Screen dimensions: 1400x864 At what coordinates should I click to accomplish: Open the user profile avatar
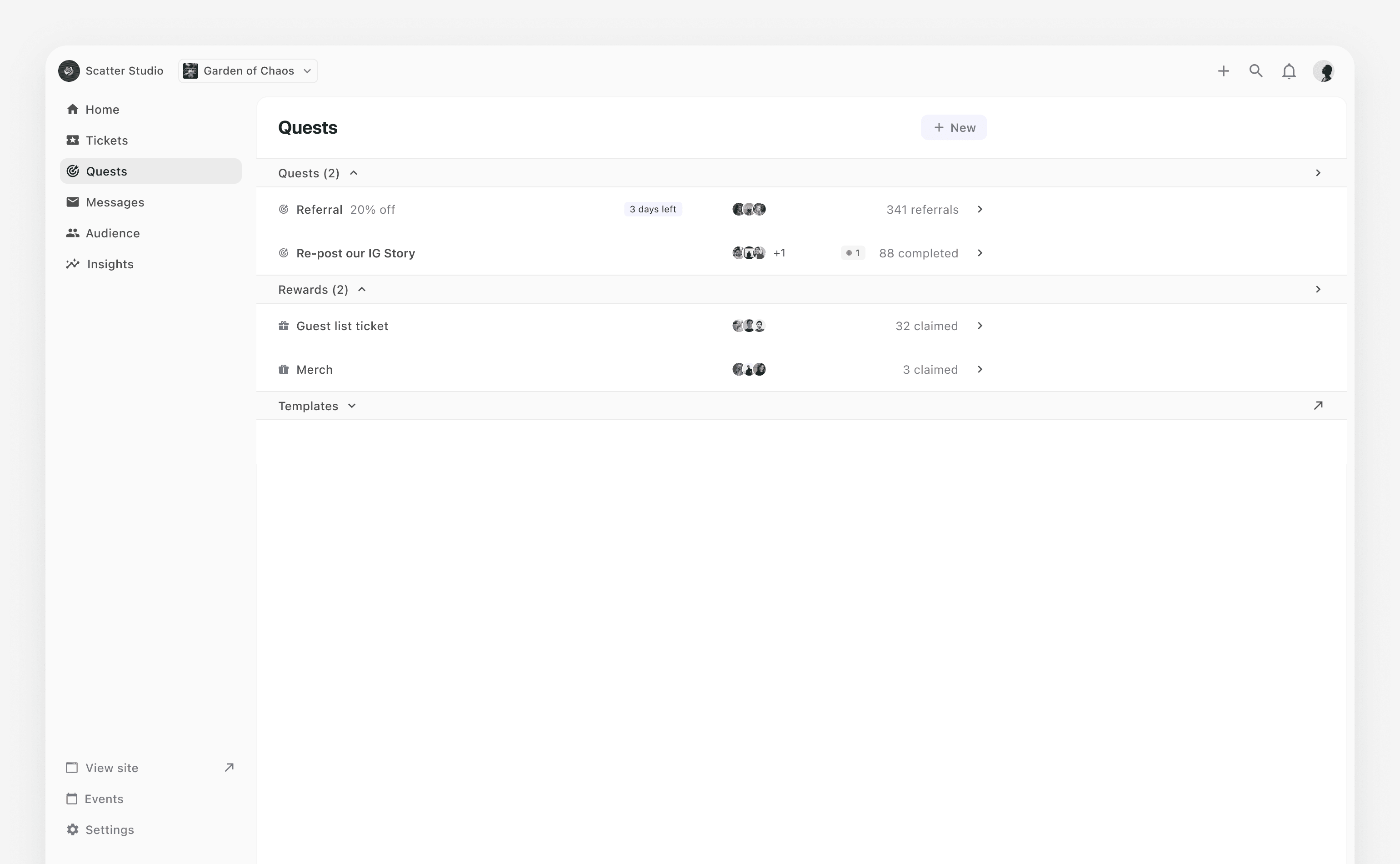(x=1324, y=71)
